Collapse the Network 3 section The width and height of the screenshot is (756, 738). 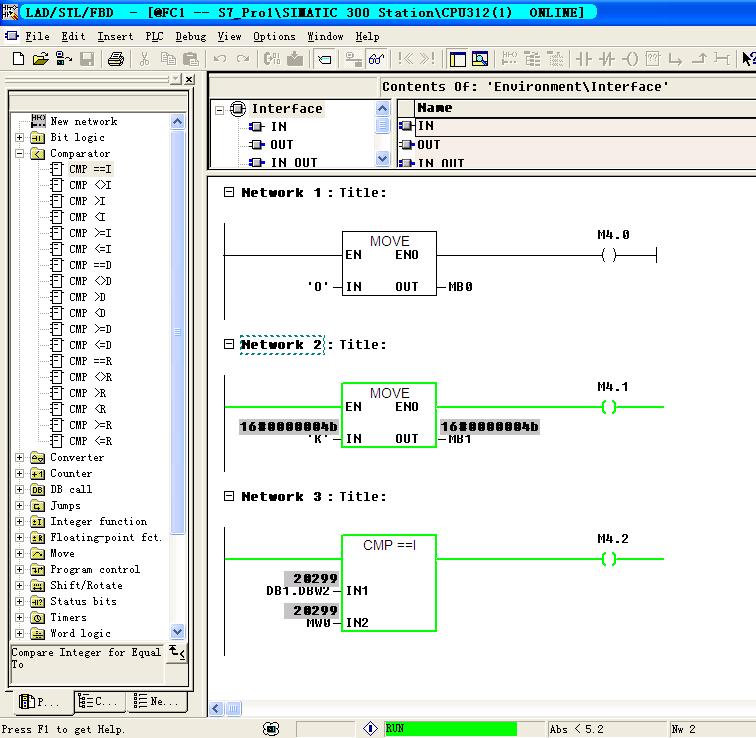[229, 496]
